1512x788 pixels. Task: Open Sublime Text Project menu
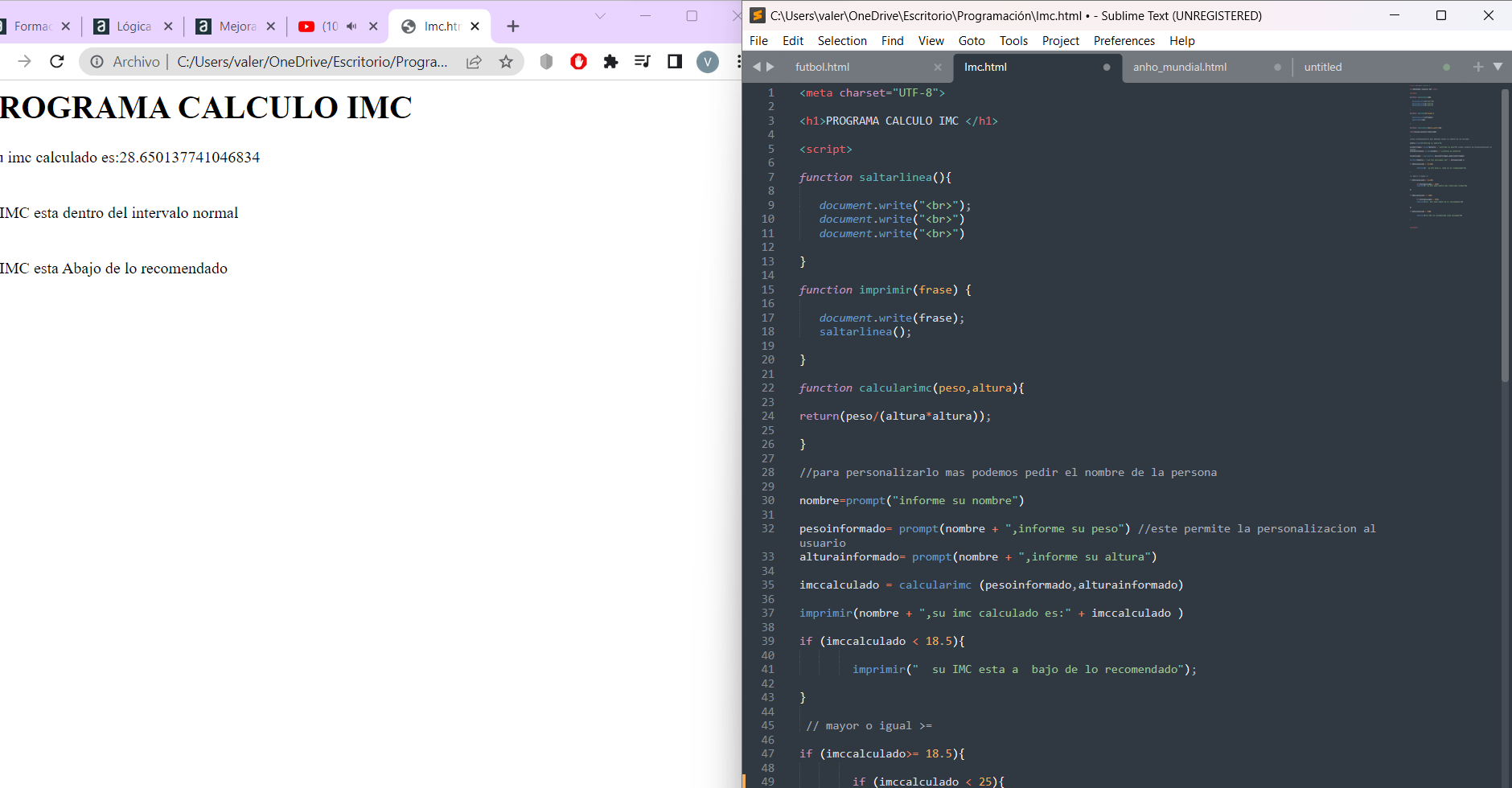click(x=1061, y=40)
